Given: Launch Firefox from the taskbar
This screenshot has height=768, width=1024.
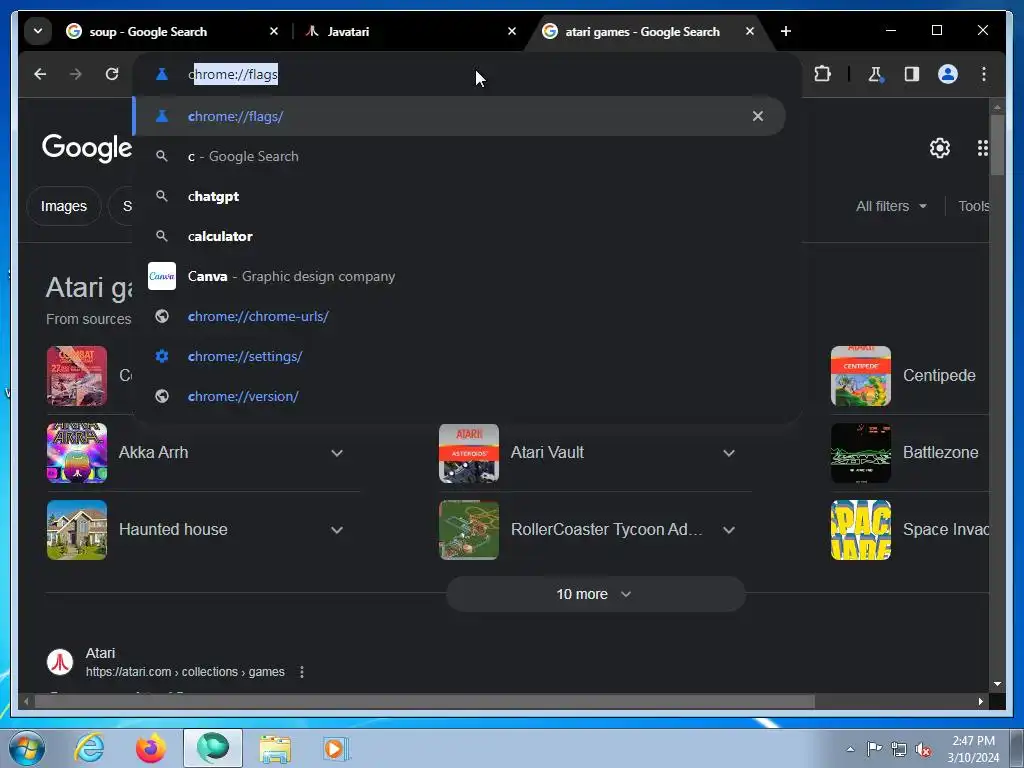Looking at the screenshot, I should [151, 748].
